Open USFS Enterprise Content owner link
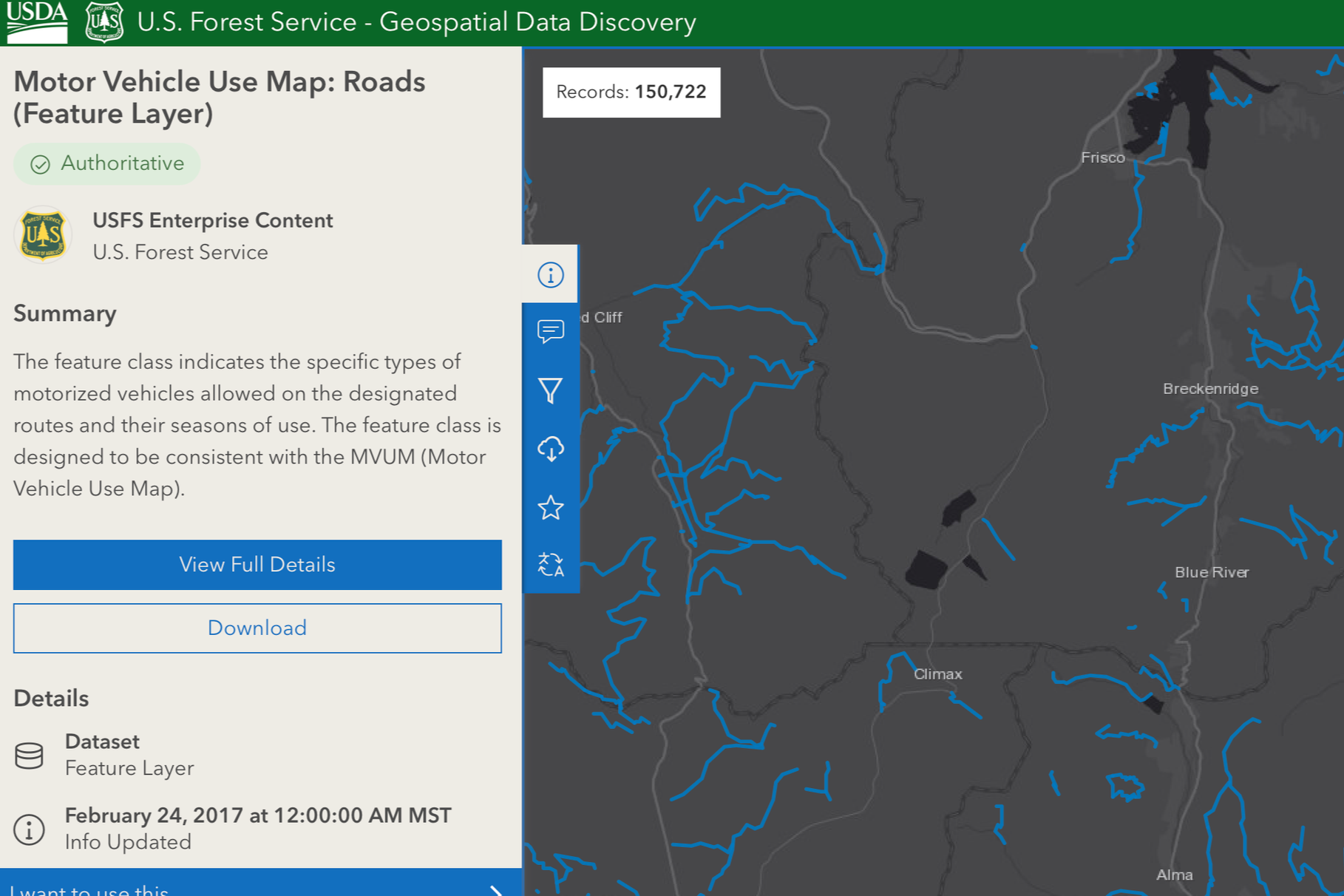 pos(213,220)
